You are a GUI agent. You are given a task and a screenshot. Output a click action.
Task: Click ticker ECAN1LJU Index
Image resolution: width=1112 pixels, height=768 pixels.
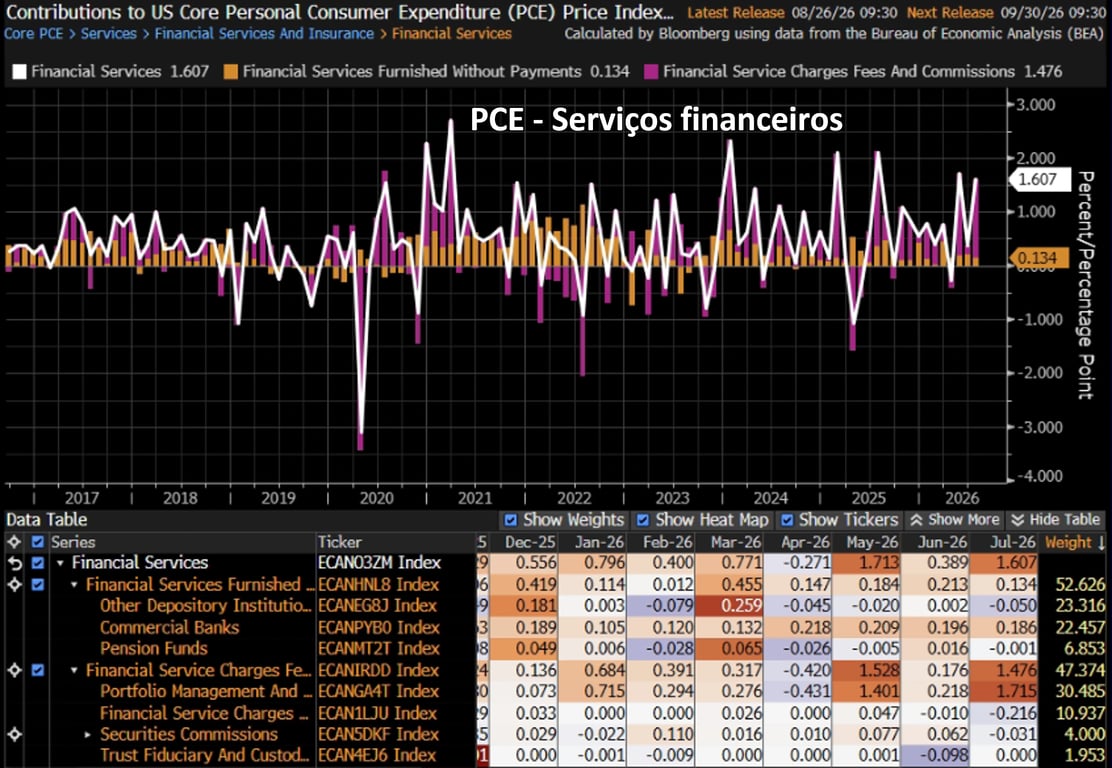tap(377, 713)
